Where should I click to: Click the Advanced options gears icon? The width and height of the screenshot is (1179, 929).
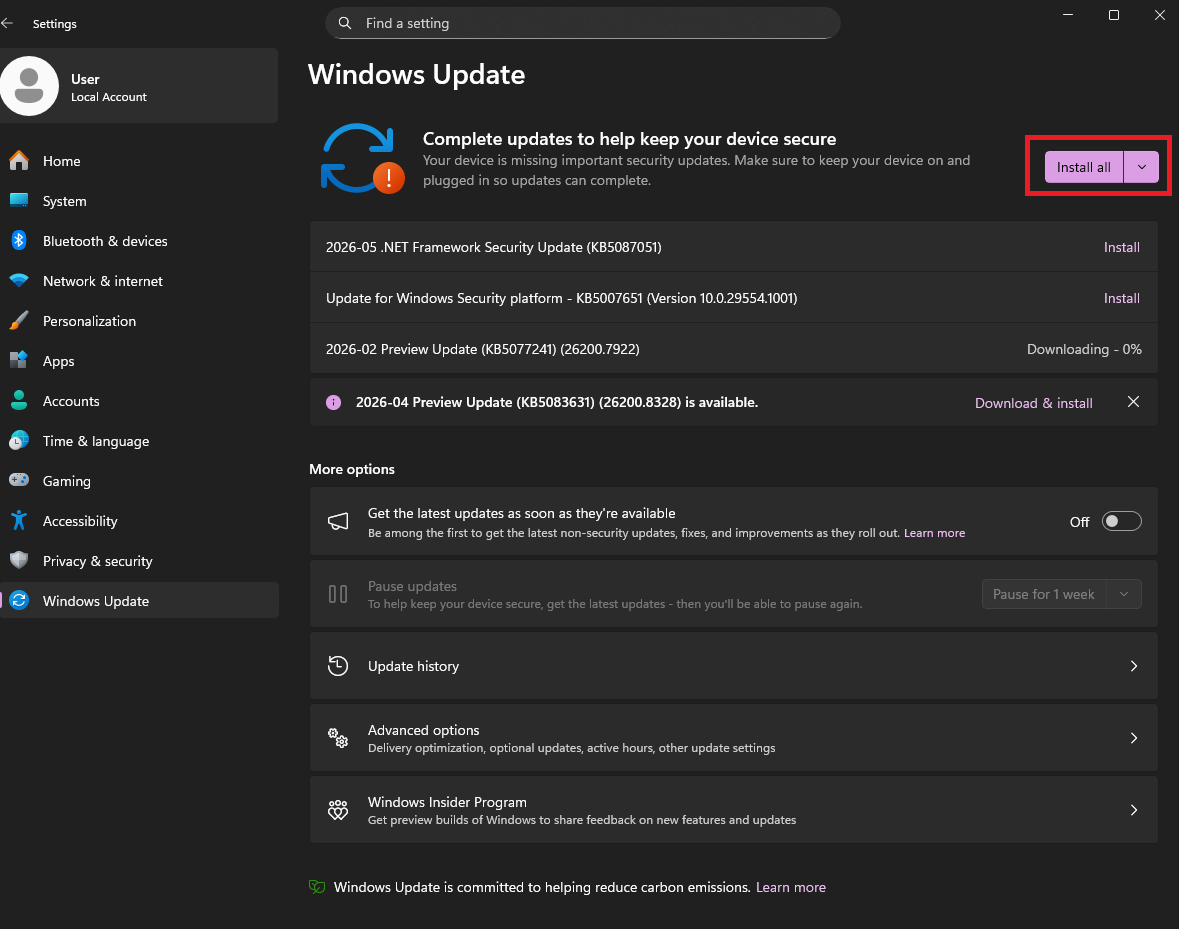coord(338,738)
